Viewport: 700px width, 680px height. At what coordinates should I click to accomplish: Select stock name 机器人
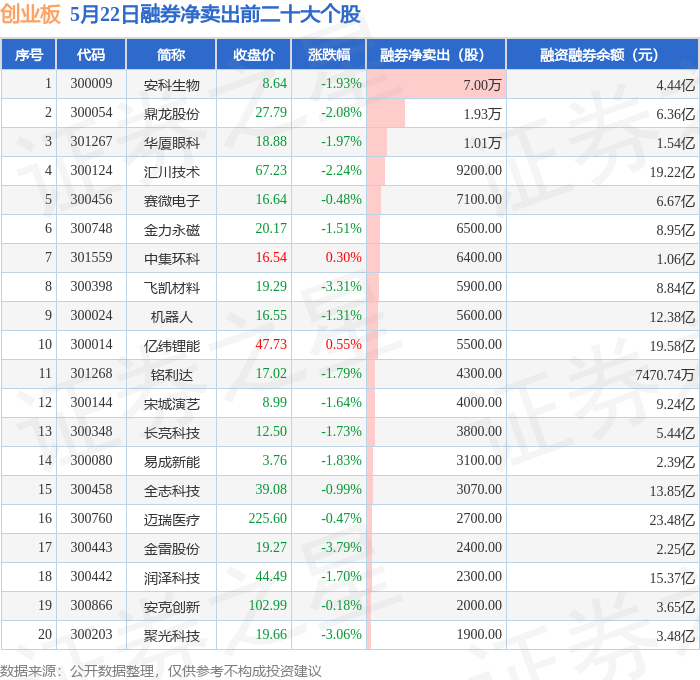pyautogui.click(x=171, y=317)
